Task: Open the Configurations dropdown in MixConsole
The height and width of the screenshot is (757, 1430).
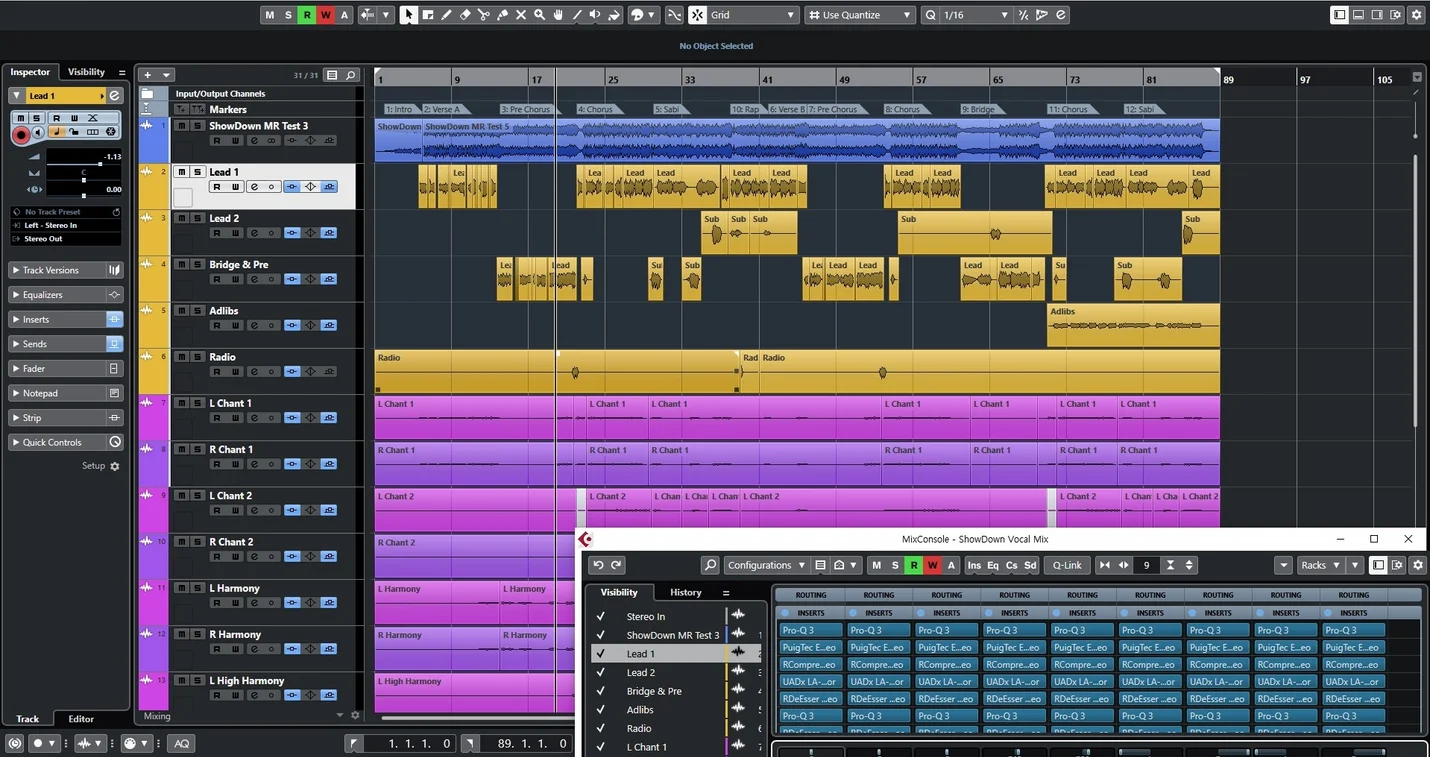Action: click(765, 565)
